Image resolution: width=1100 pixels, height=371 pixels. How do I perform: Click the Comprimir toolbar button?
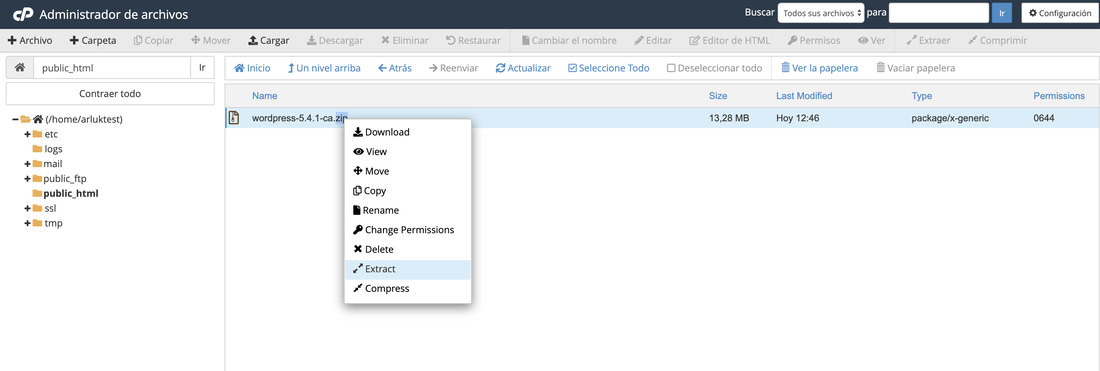[998, 41]
